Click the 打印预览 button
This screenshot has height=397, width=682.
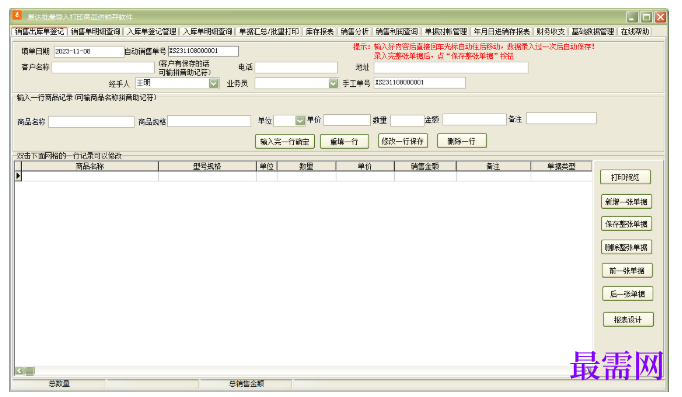[x=625, y=177]
